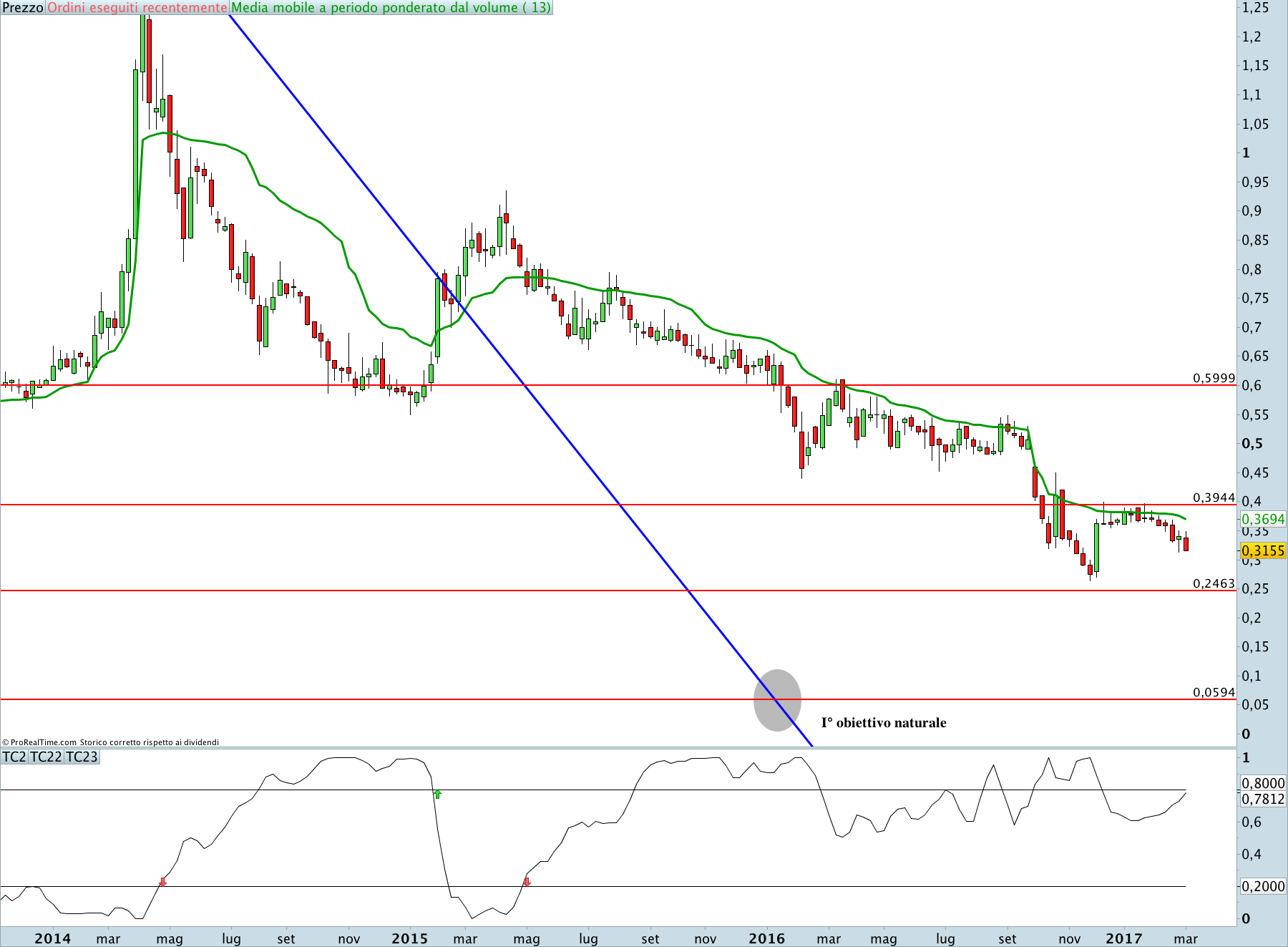Click the 0,2000 oscillator threshold value

pos(1263,886)
